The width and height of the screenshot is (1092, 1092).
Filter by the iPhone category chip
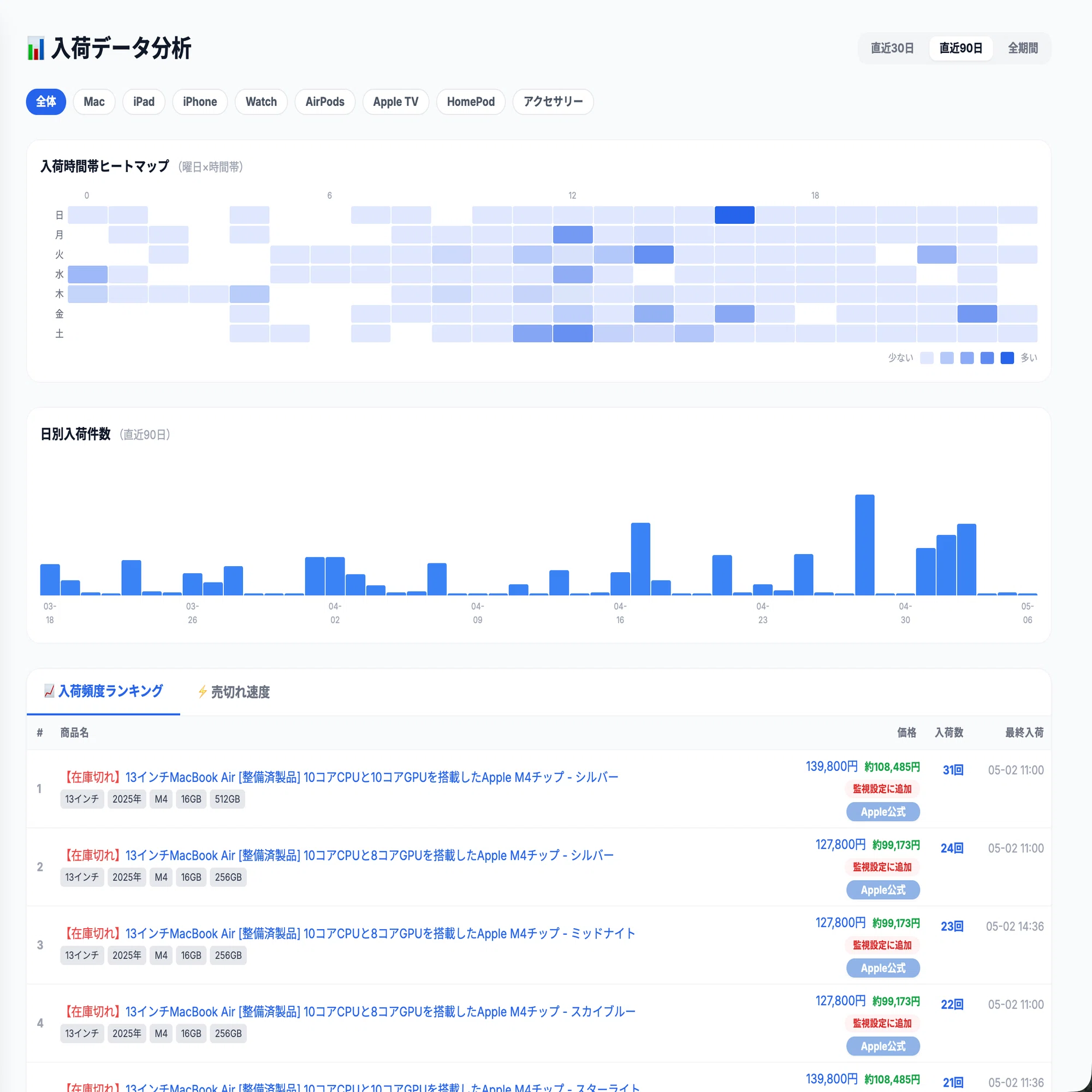[199, 102]
